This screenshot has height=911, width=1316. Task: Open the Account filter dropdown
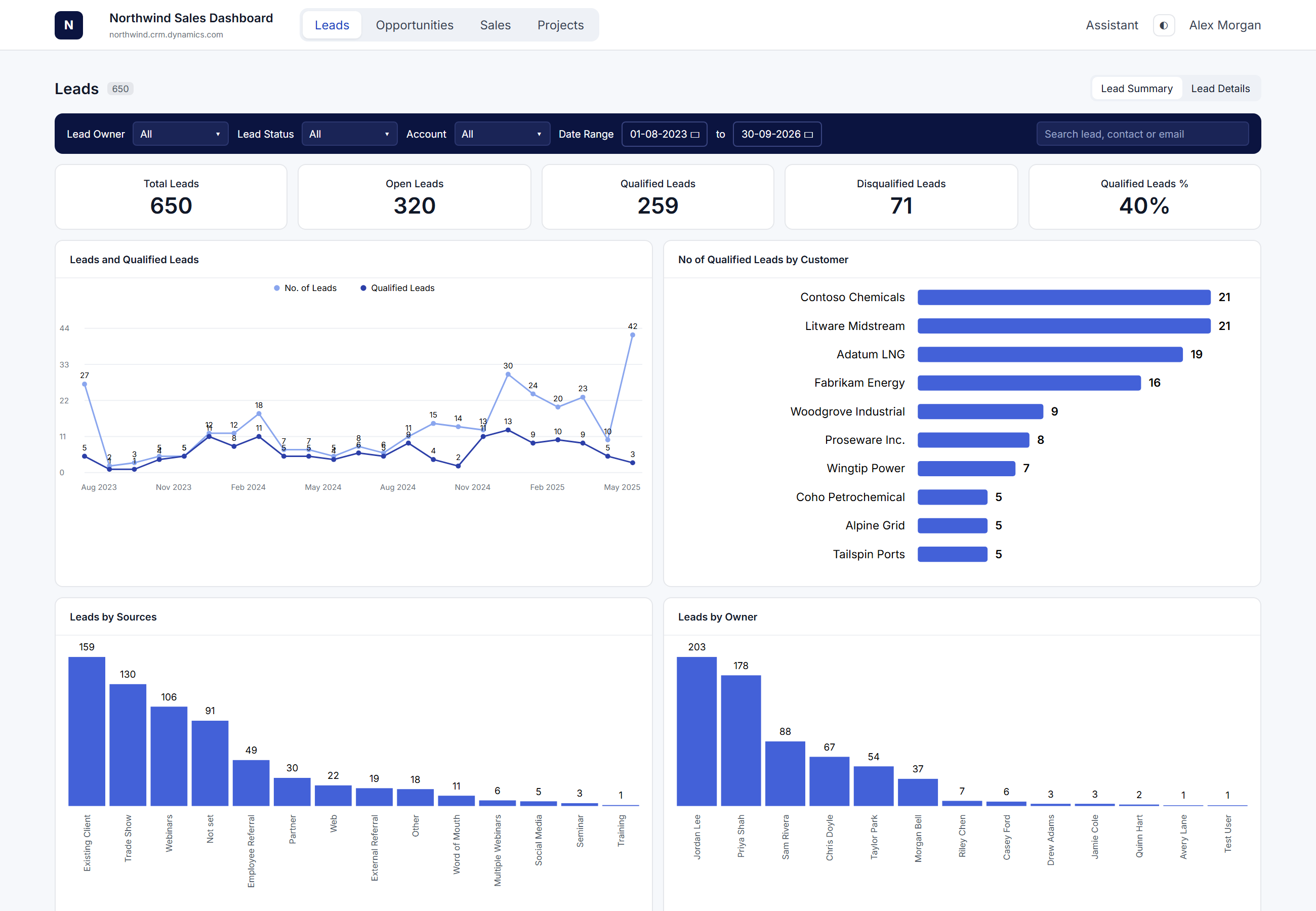(502, 134)
